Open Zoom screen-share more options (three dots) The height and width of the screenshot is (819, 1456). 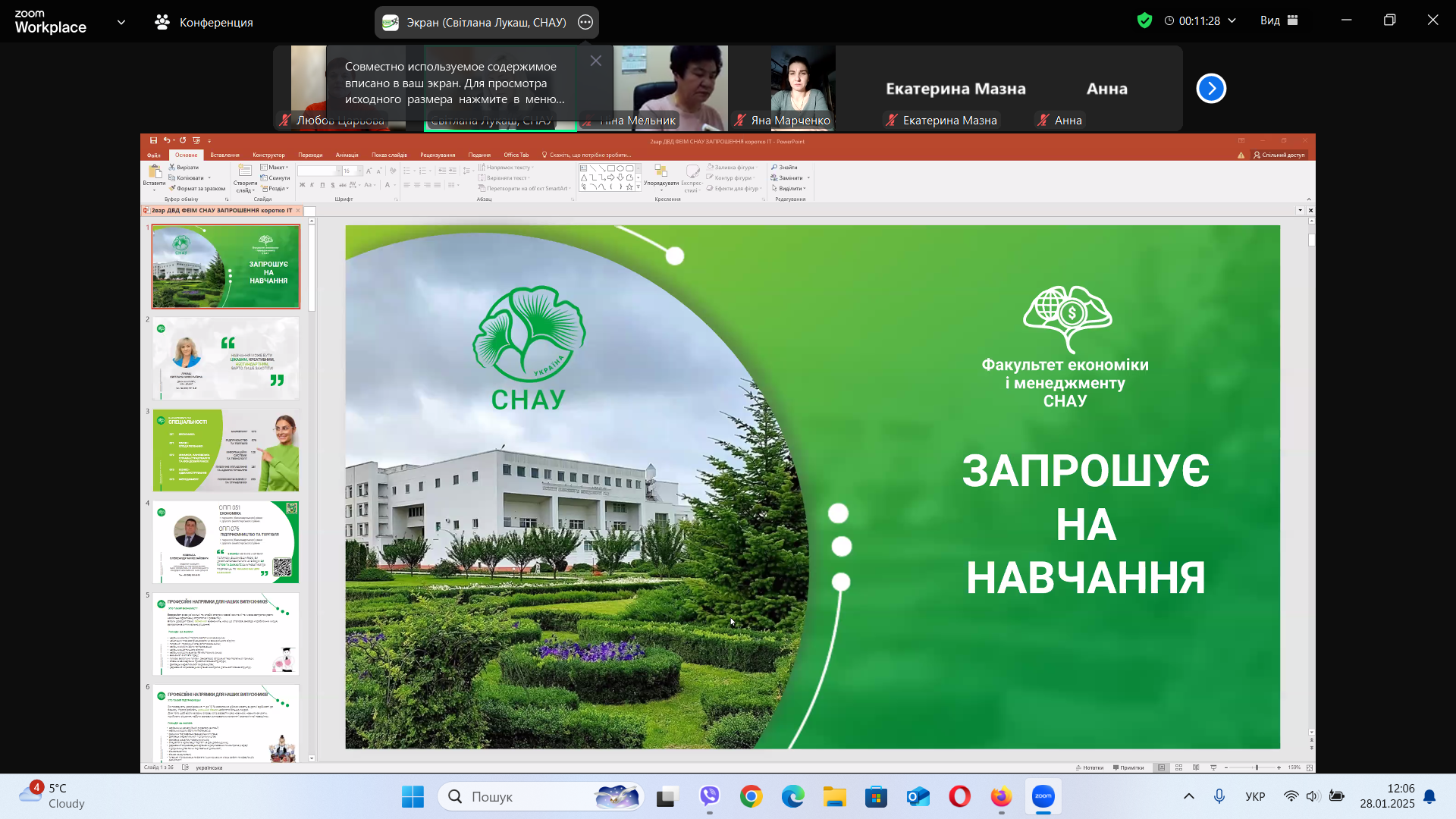(x=585, y=22)
